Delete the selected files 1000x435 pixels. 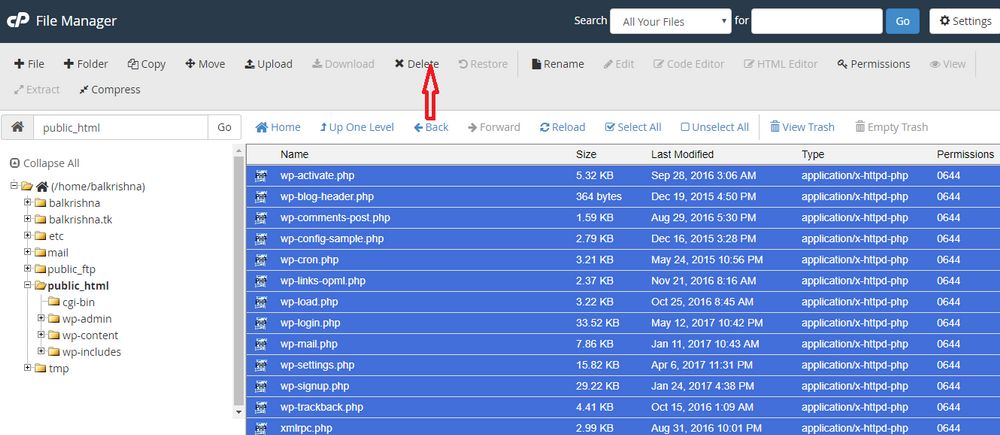pos(416,64)
